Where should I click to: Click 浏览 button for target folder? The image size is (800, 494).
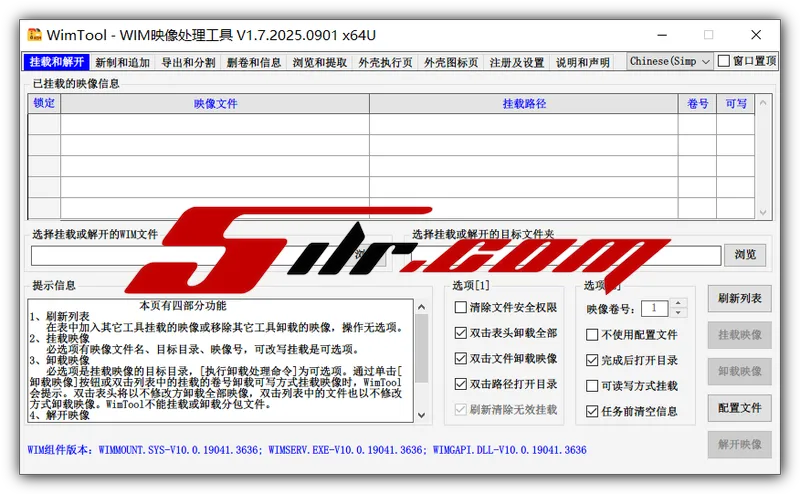[x=745, y=255]
